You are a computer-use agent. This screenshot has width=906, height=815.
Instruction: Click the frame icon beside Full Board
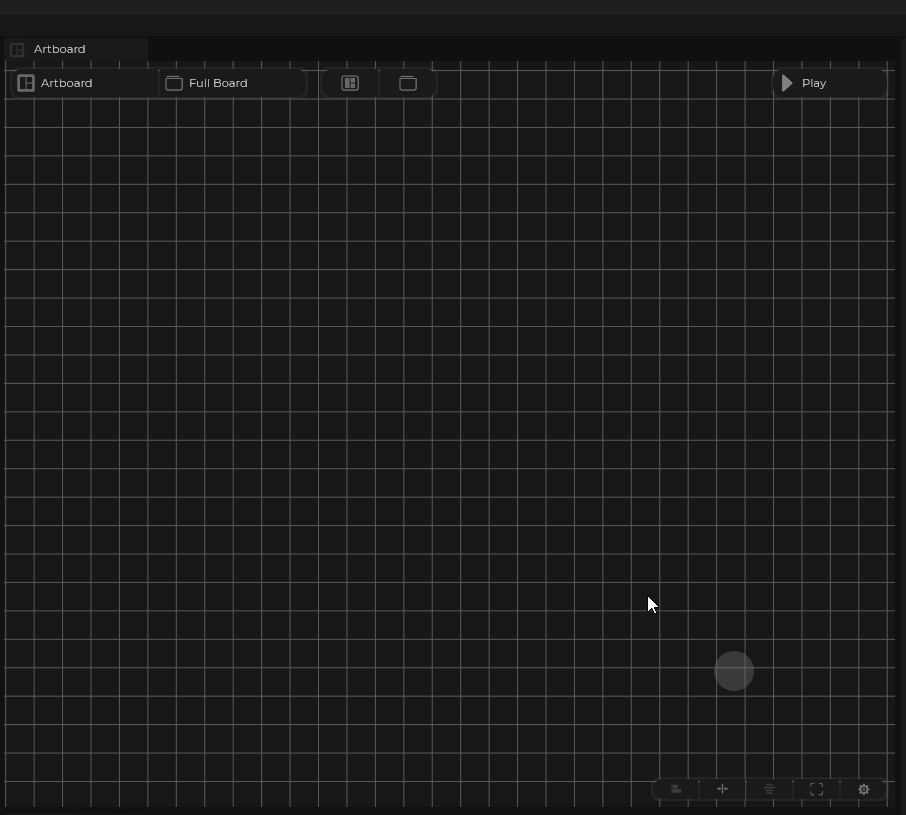[x=174, y=83]
